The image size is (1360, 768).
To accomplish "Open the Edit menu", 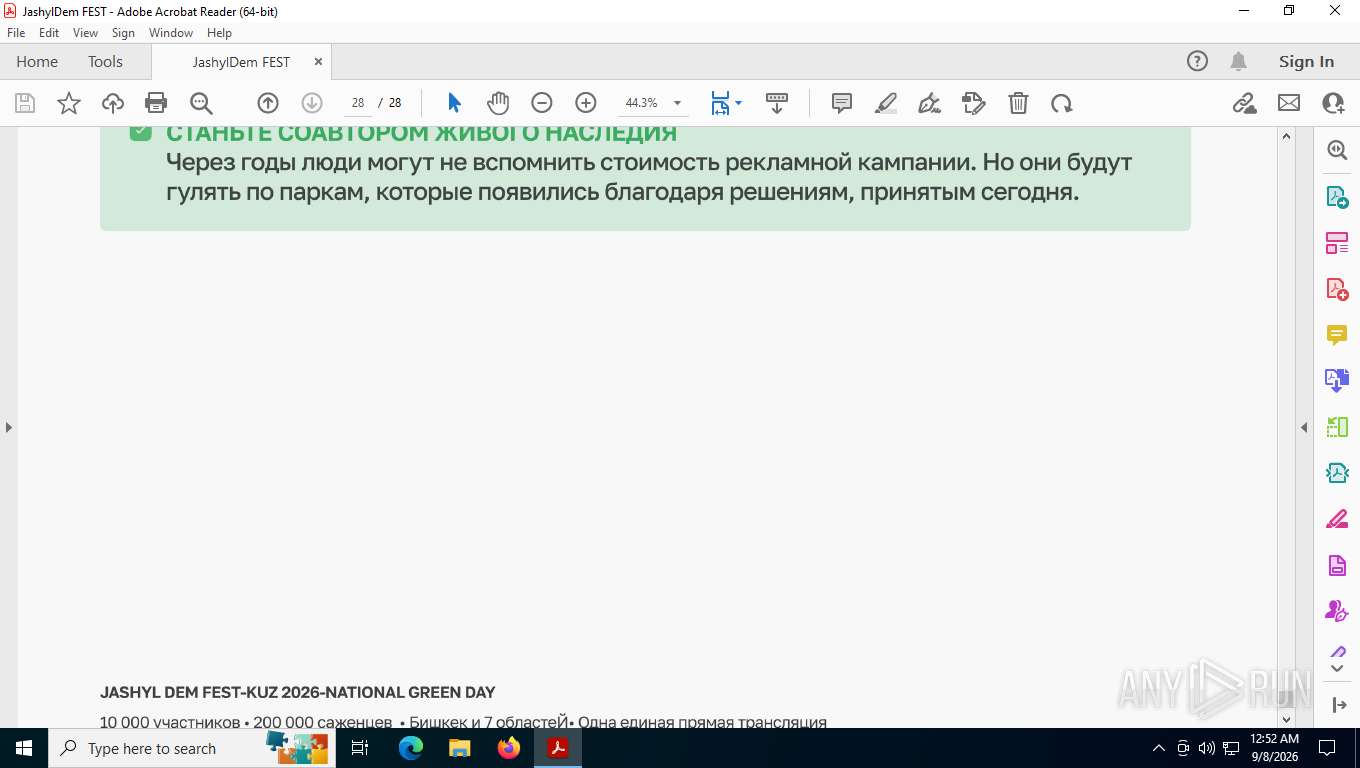I will (49, 33).
